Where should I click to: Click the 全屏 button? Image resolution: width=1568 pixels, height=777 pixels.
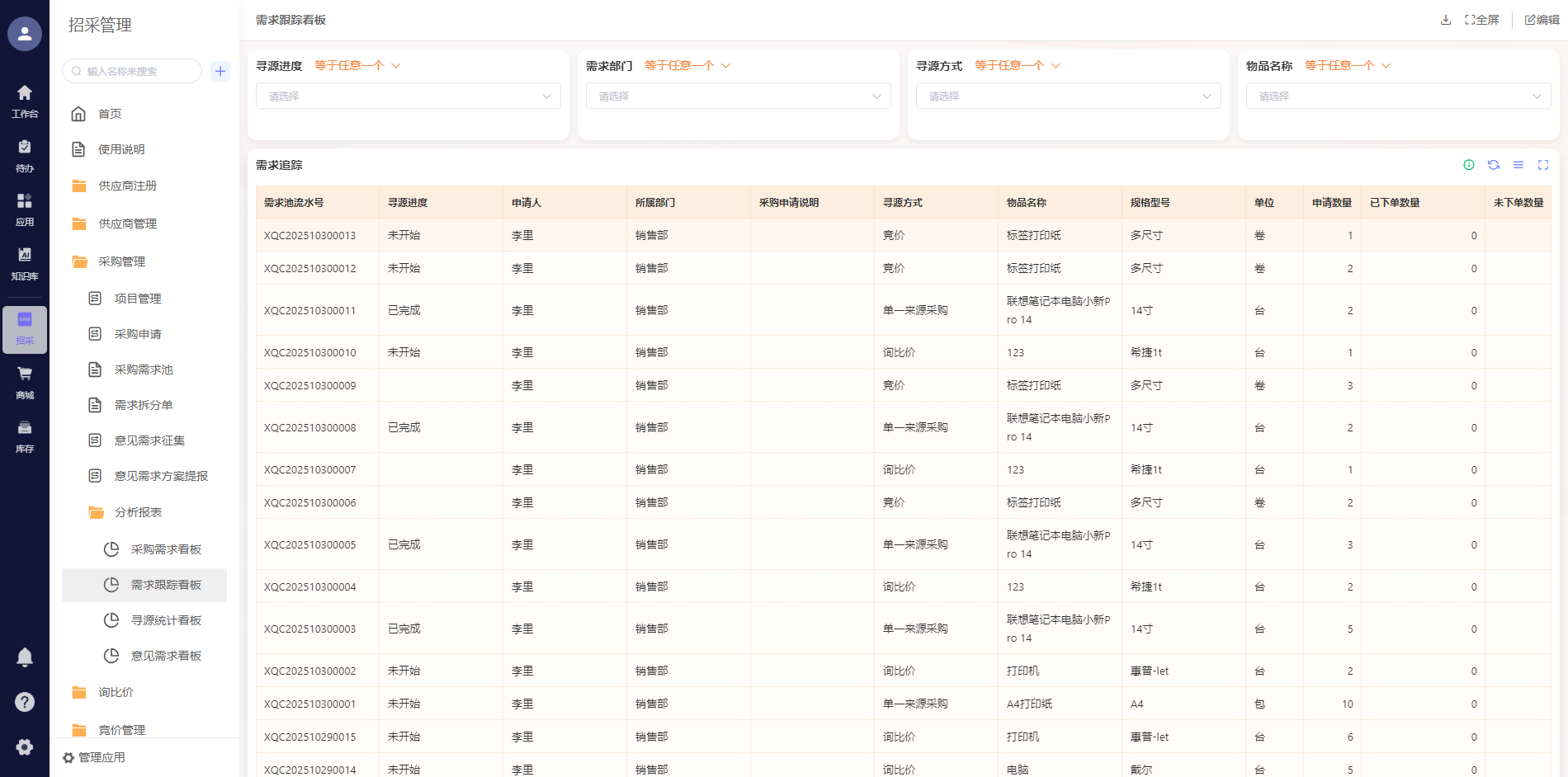pos(1482,20)
